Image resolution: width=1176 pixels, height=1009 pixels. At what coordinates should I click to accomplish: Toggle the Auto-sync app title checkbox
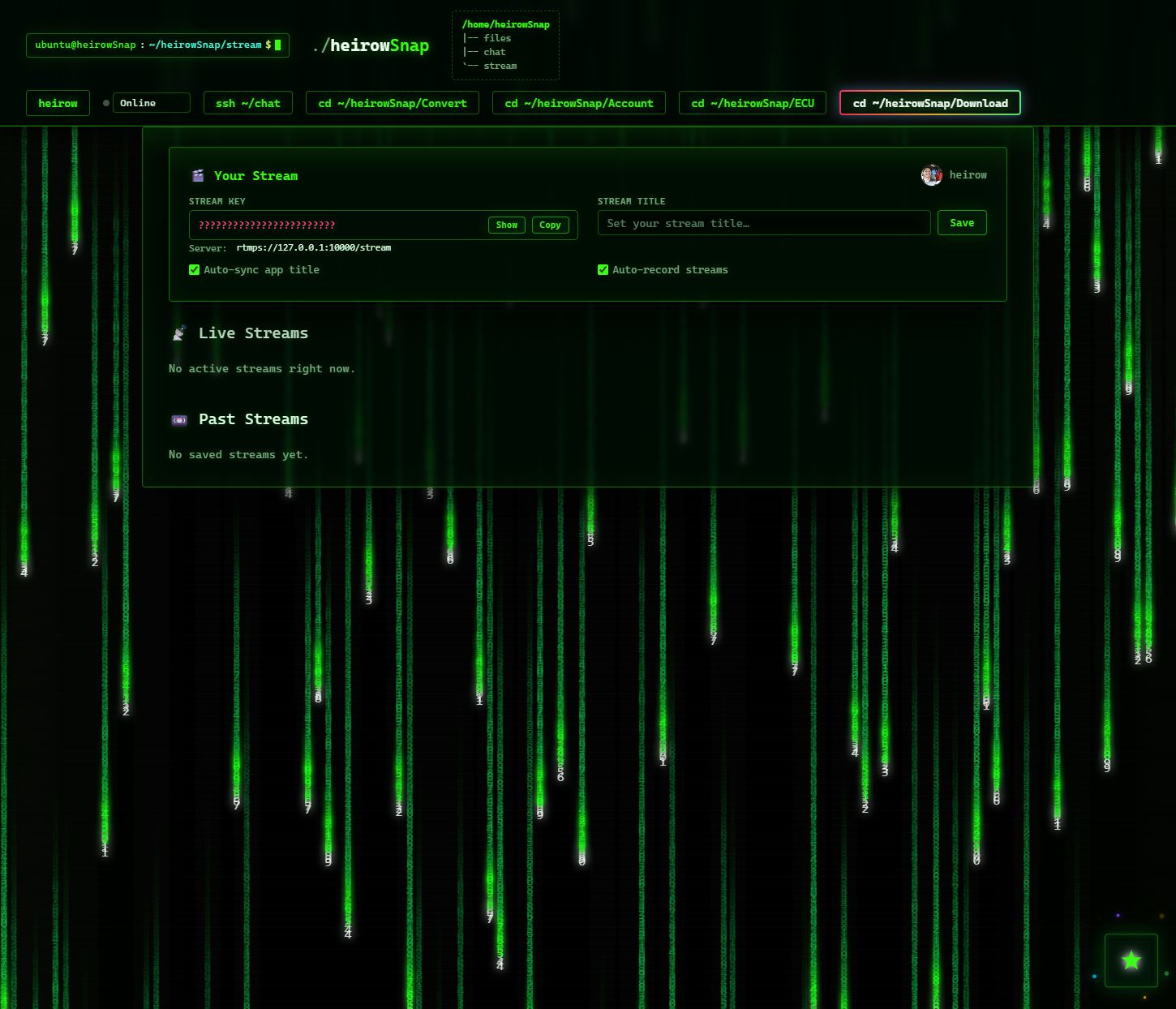click(x=194, y=270)
